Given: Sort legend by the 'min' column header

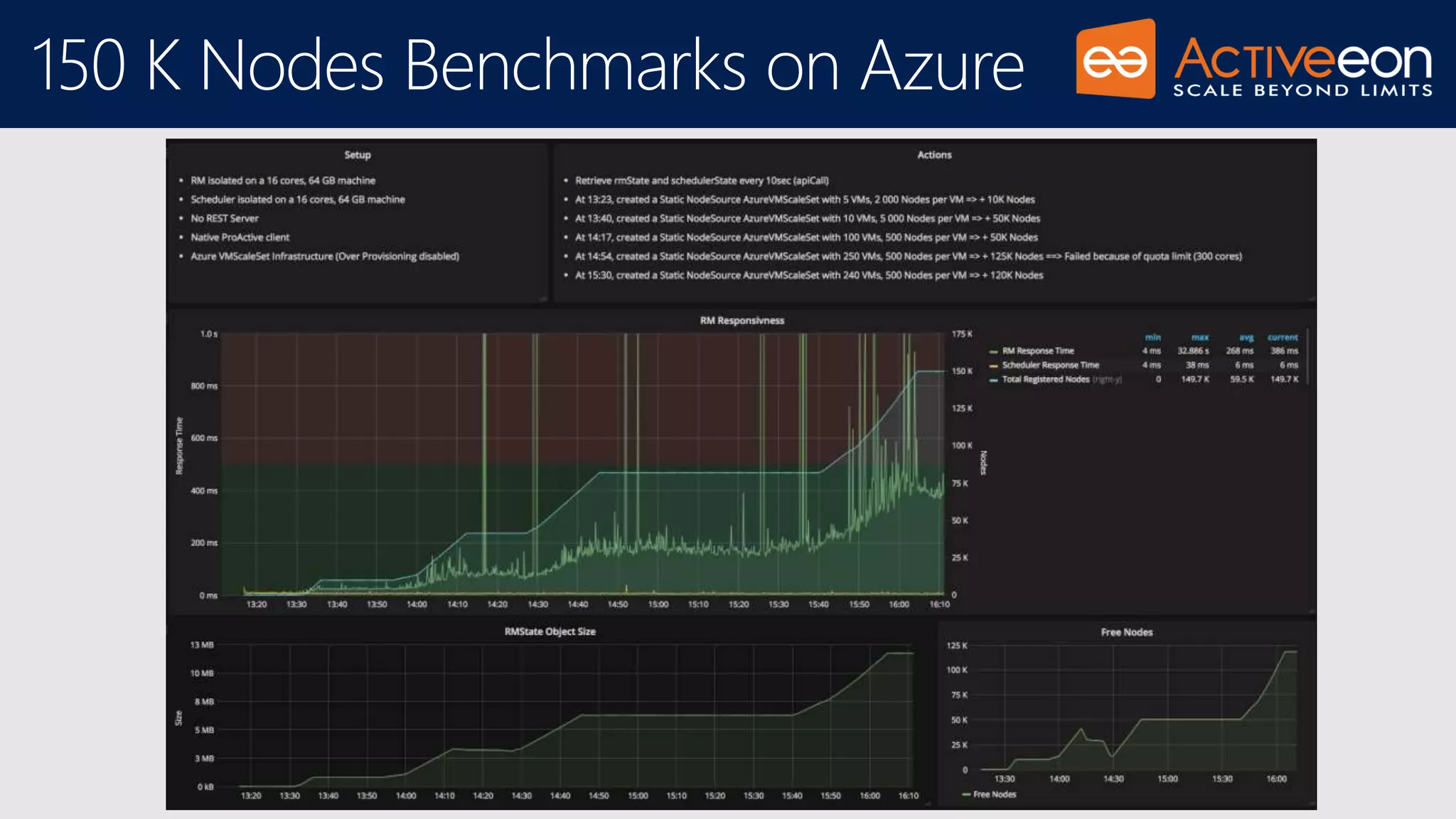Looking at the screenshot, I should [x=1153, y=338].
